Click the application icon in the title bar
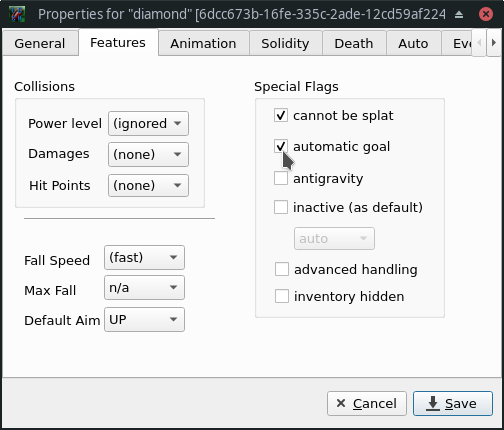The image size is (504, 430). (x=17, y=14)
